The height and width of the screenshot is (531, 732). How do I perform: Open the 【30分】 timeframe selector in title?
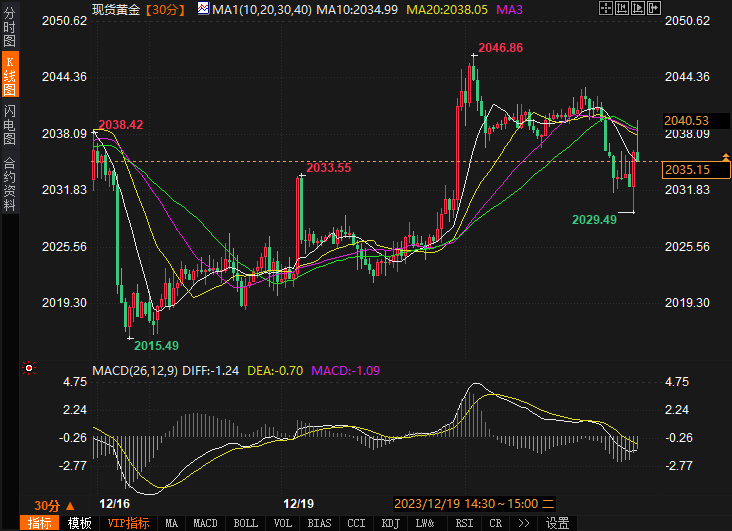pos(161,9)
